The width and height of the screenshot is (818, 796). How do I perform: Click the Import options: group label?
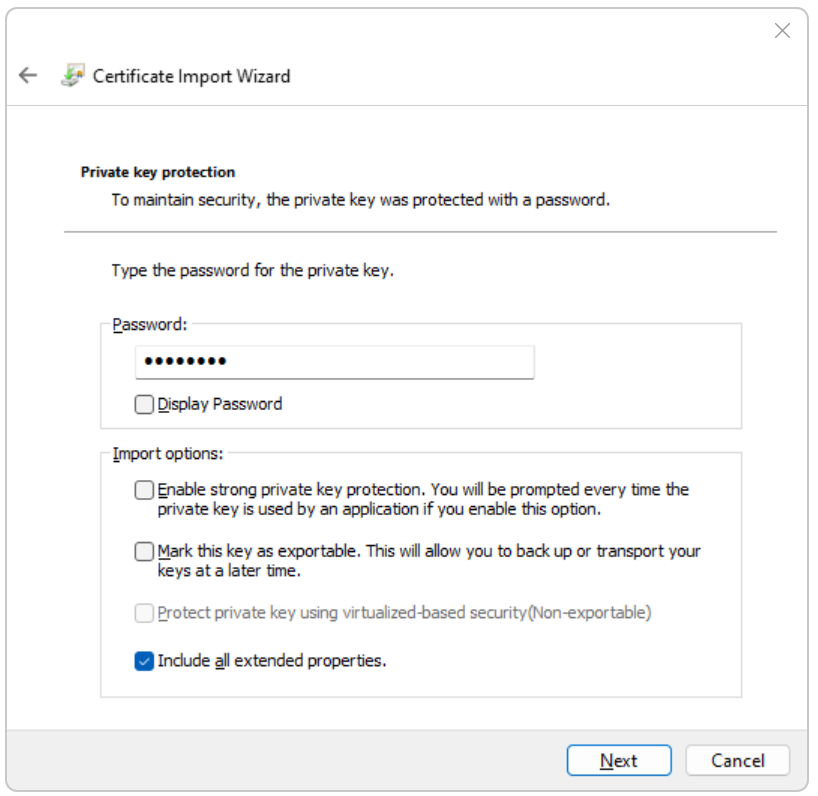167,453
